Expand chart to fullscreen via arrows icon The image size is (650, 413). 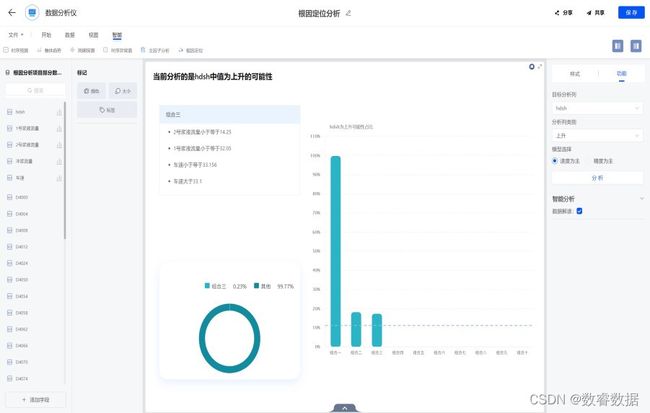point(540,66)
